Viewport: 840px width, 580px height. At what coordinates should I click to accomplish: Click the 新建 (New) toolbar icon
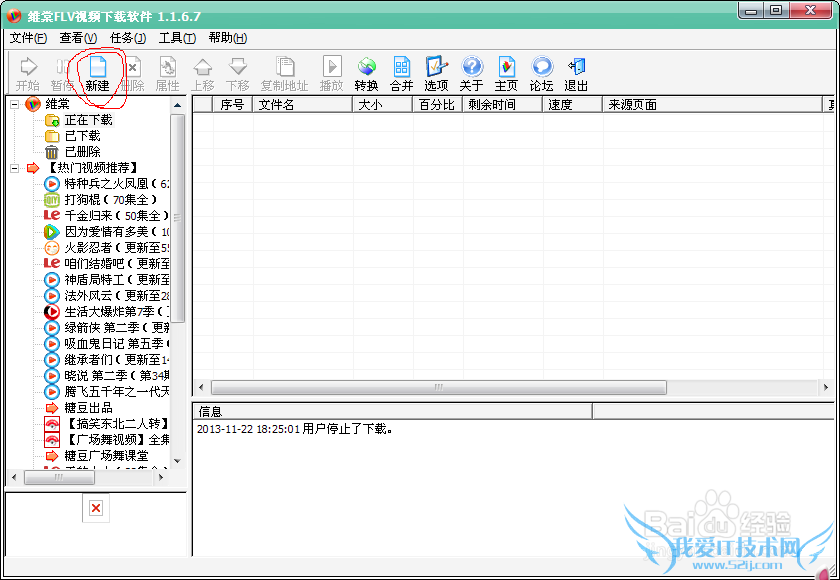point(98,73)
